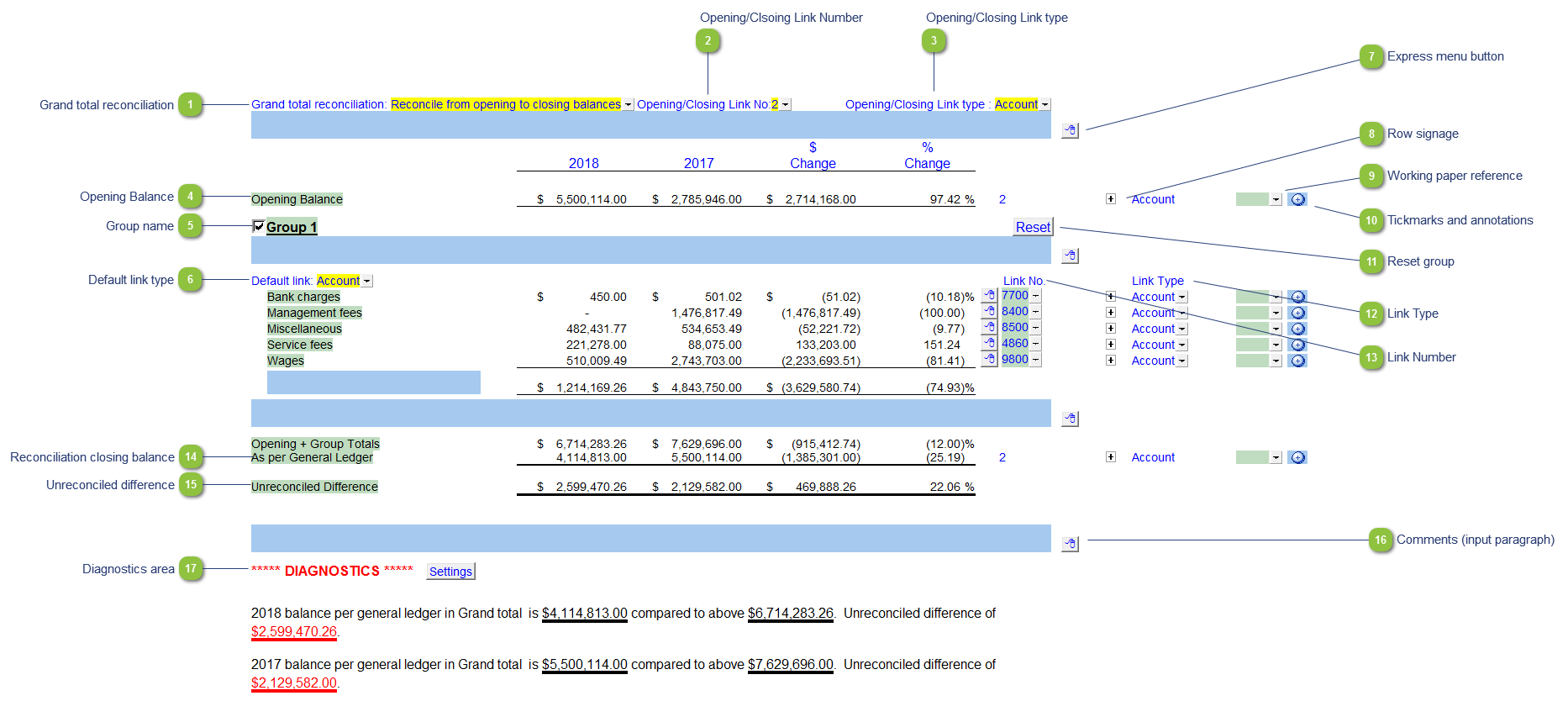Toggle the Group 1 checkbox
This screenshot has height=701, width=1568.
point(259,226)
